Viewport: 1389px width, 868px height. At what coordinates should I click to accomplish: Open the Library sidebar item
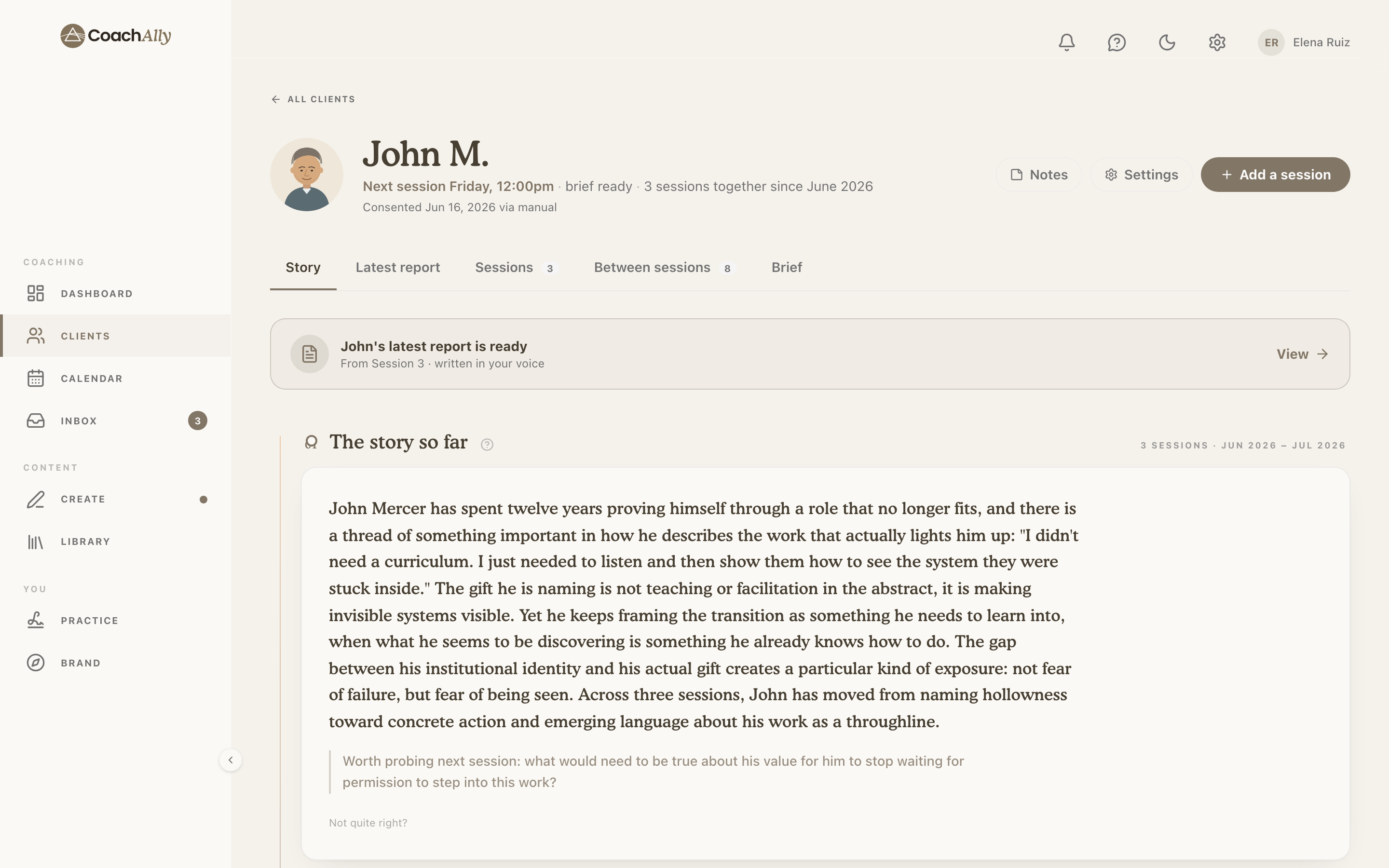115,542
